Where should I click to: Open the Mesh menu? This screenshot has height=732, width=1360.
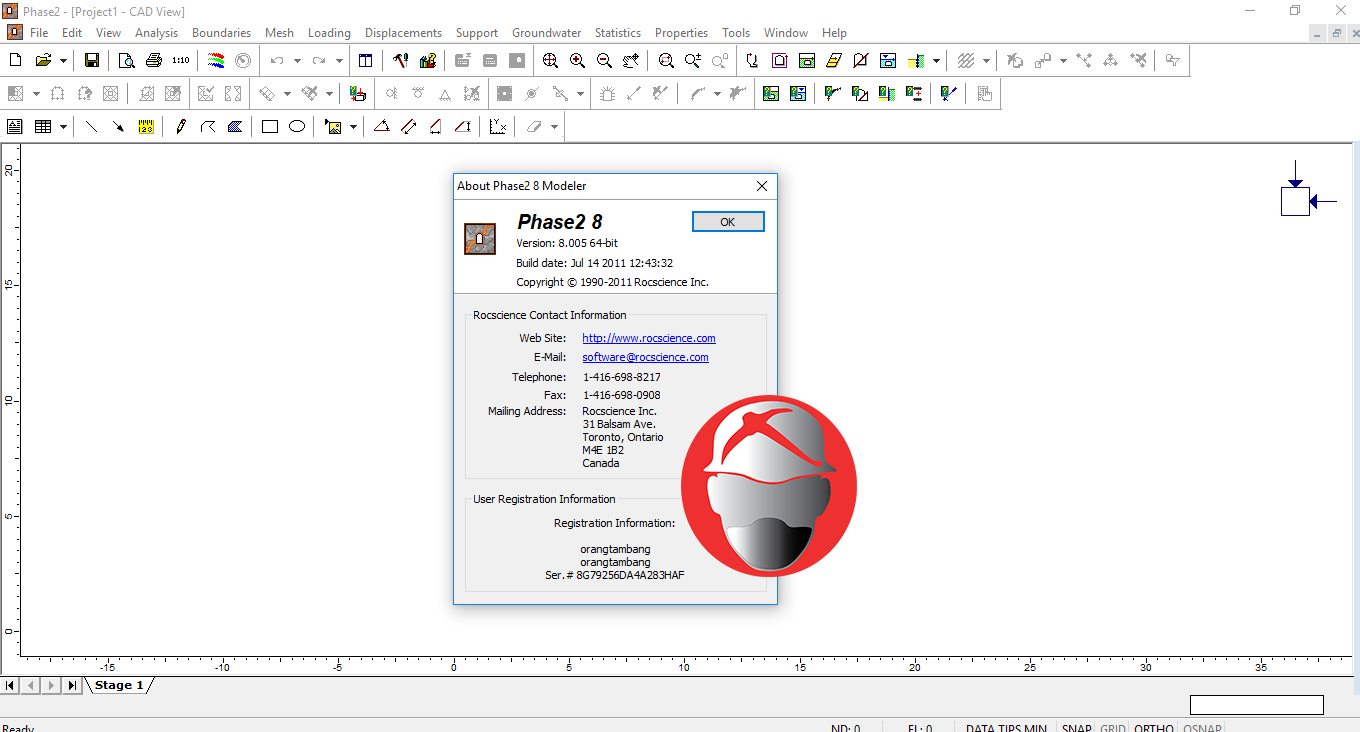279,33
